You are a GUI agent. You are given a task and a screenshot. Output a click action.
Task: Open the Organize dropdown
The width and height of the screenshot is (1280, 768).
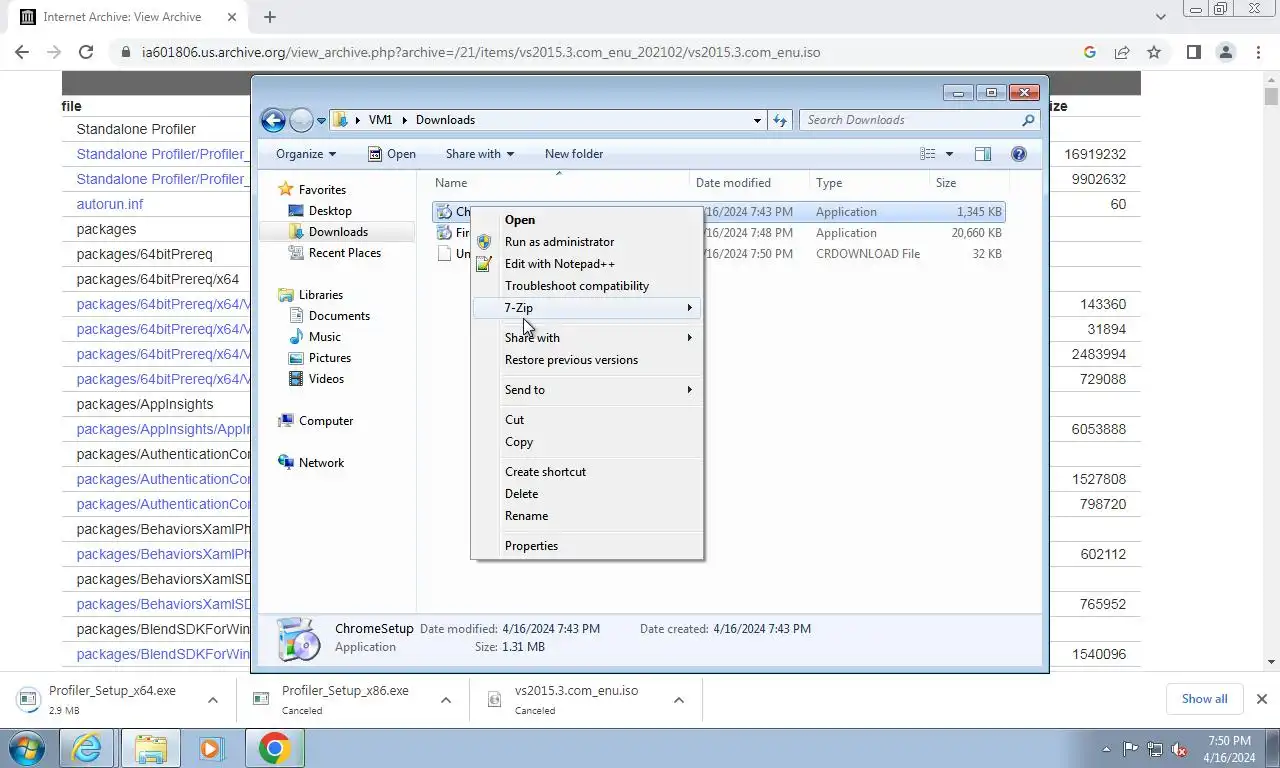306,154
